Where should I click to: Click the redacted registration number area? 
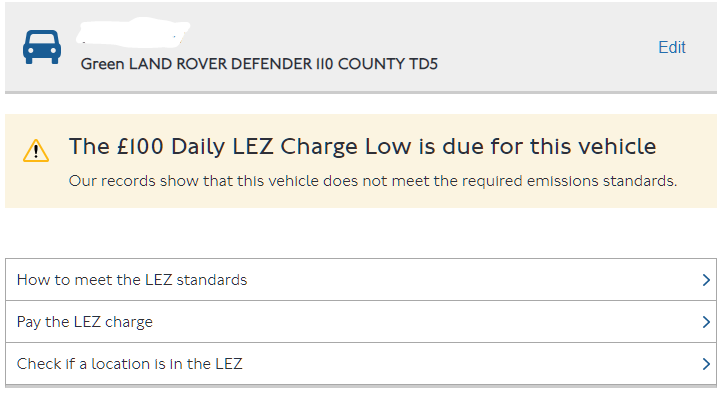(133, 33)
